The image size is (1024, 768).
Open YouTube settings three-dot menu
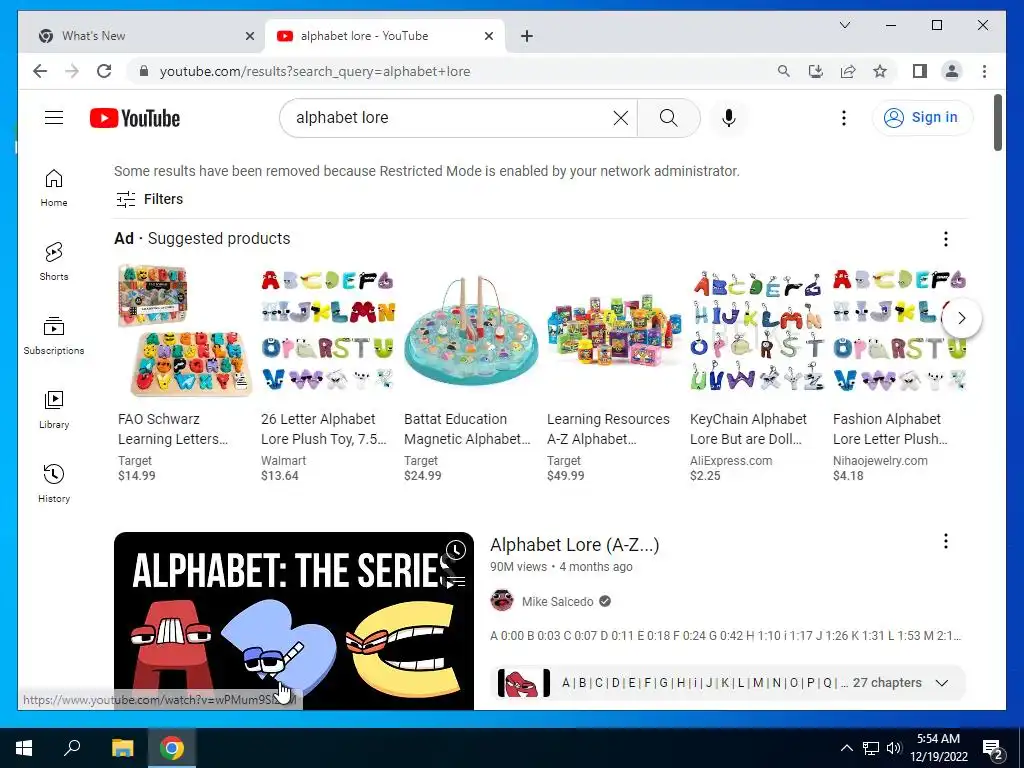point(844,118)
